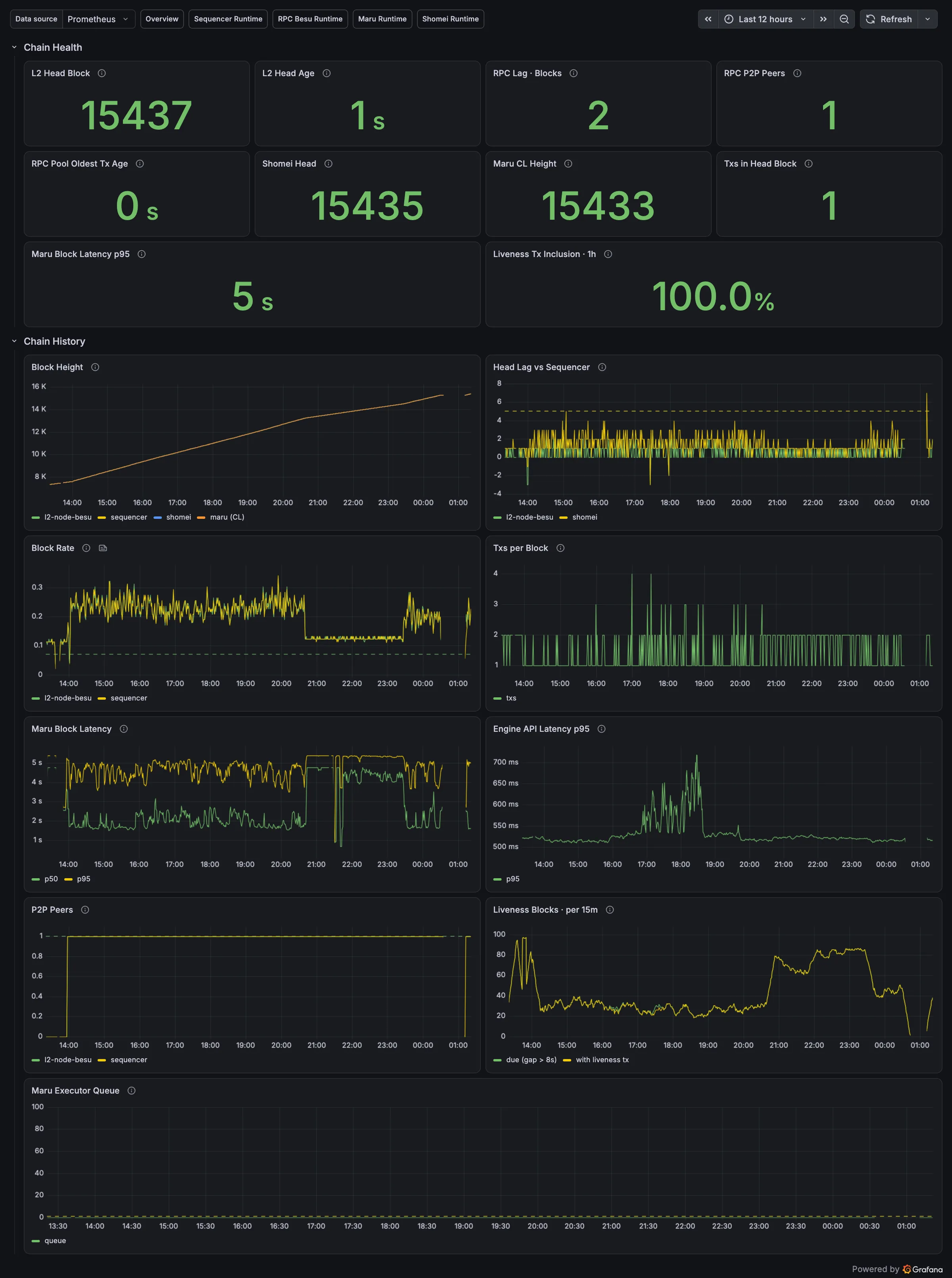Screen dimensions: 952x1278
Task: Click info icon beside L2 Head Block
Action: pyautogui.click(x=102, y=73)
